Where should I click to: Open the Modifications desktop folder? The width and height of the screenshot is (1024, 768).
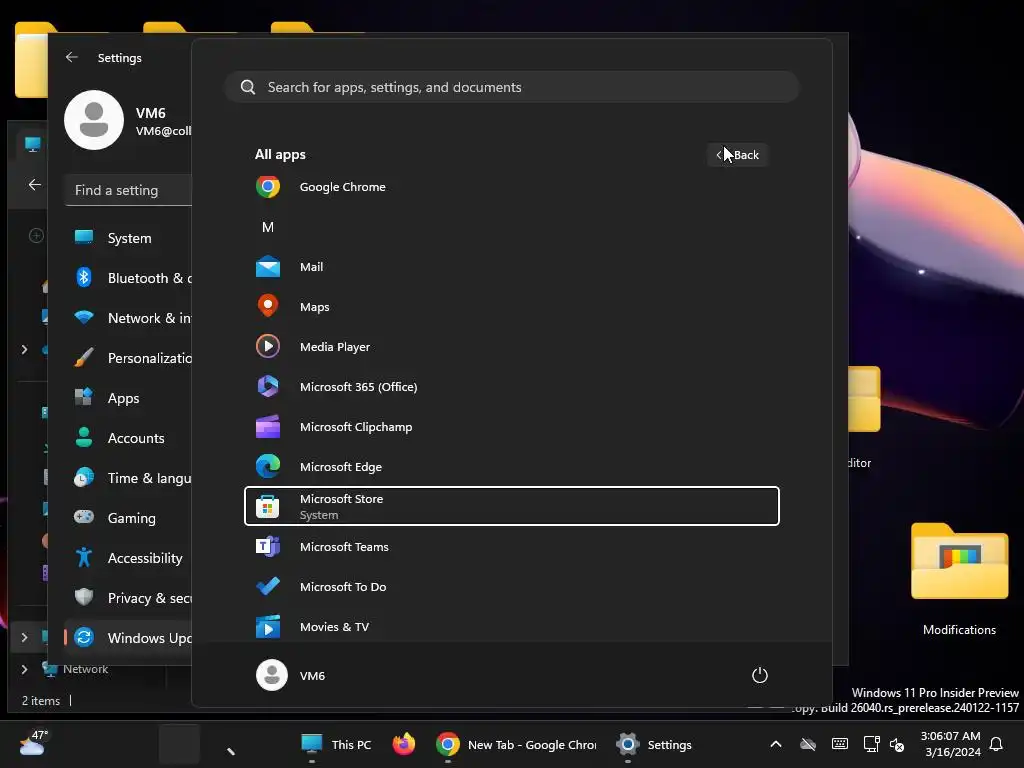tap(959, 579)
